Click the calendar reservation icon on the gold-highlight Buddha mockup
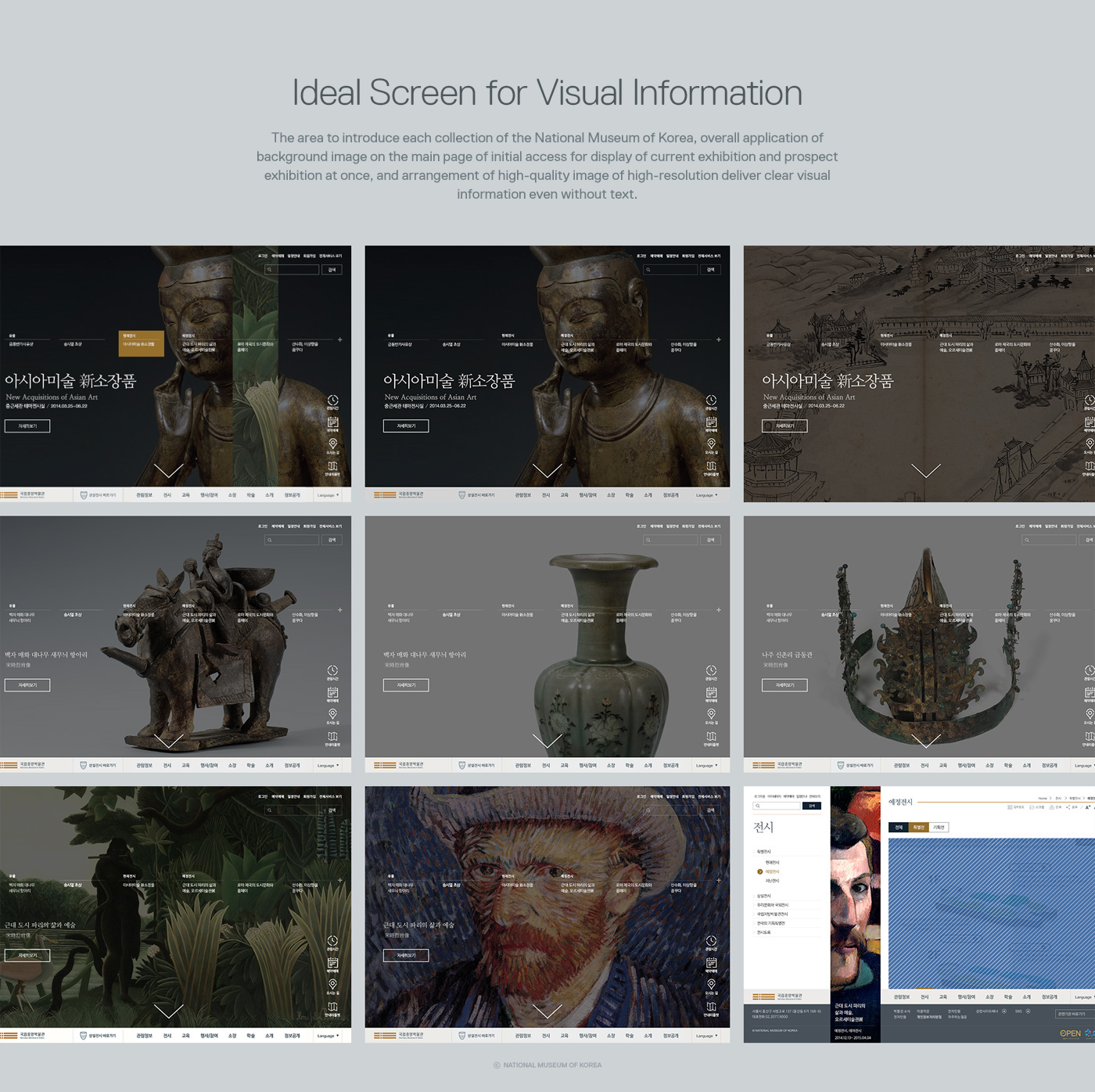Screen dimensions: 1095x1092 (332, 422)
